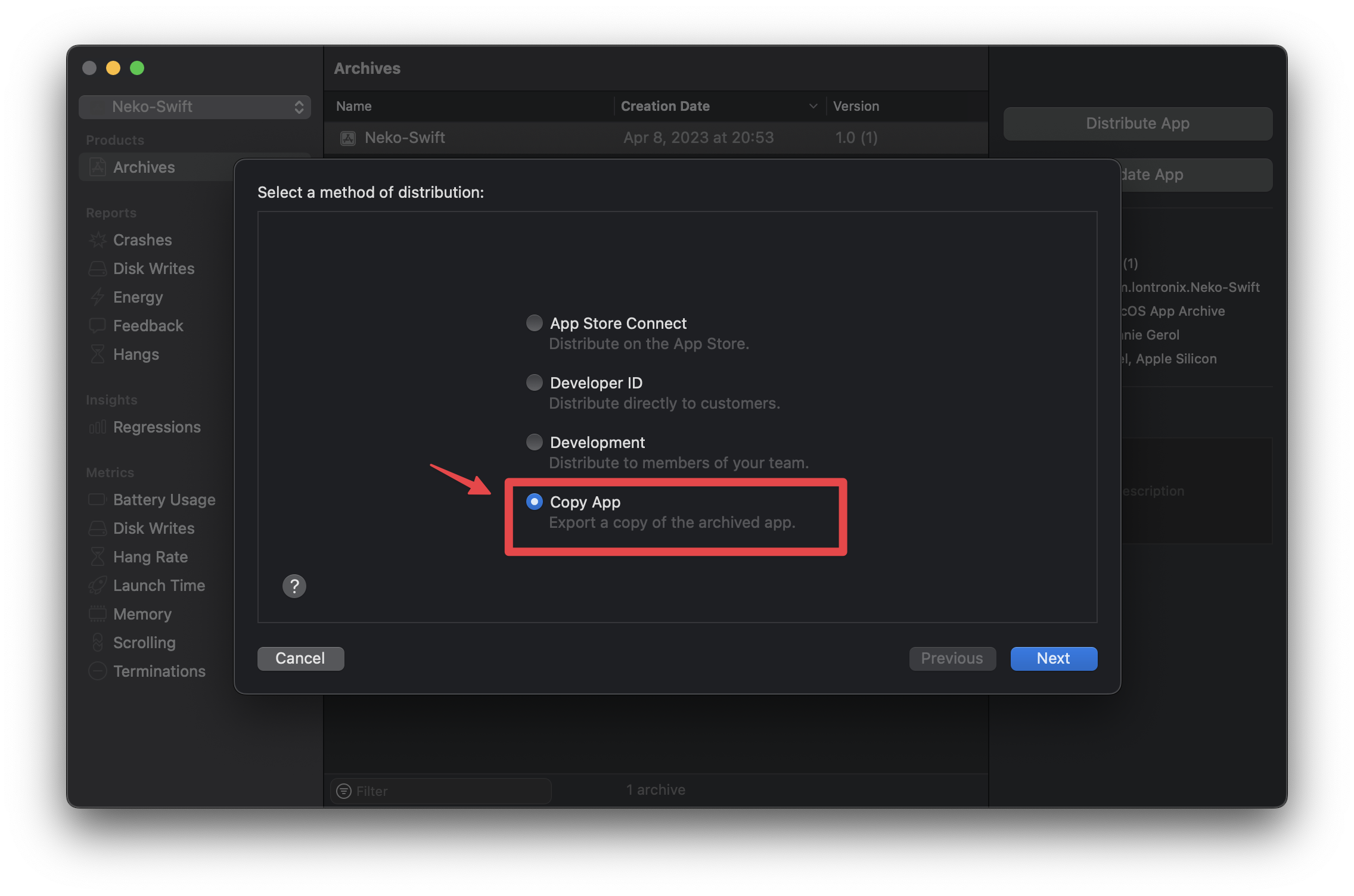Click the Battery Usage icon
Image resolution: width=1354 pixels, height=896 pixels.
coord(98,499)
